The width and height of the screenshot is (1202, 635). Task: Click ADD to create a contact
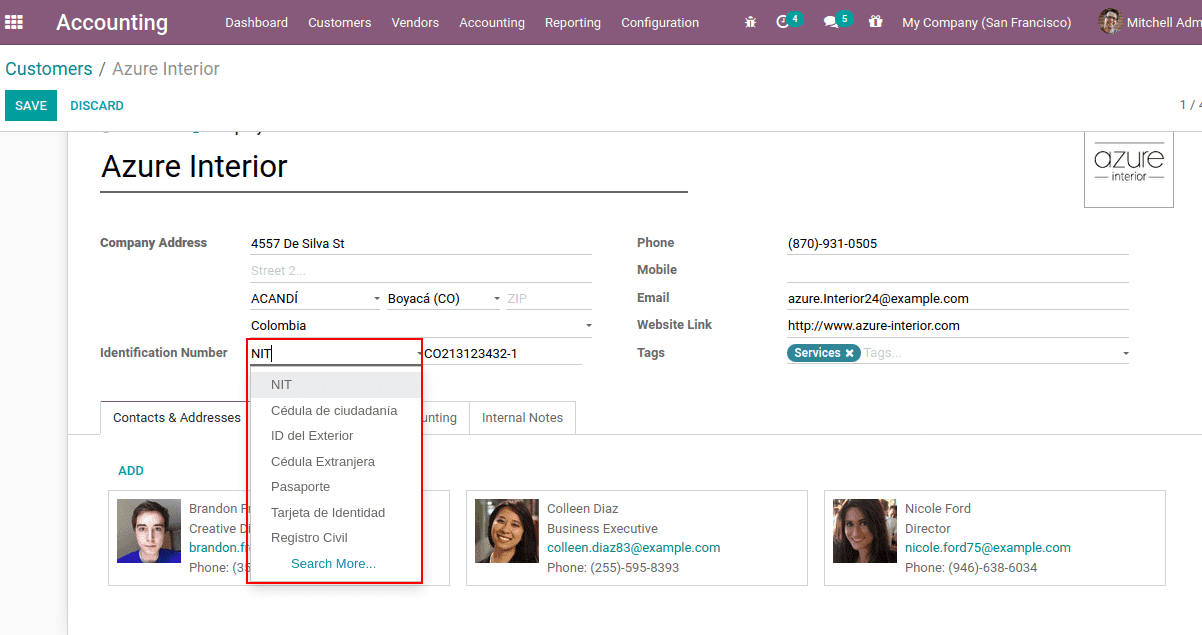click(131, 470)
